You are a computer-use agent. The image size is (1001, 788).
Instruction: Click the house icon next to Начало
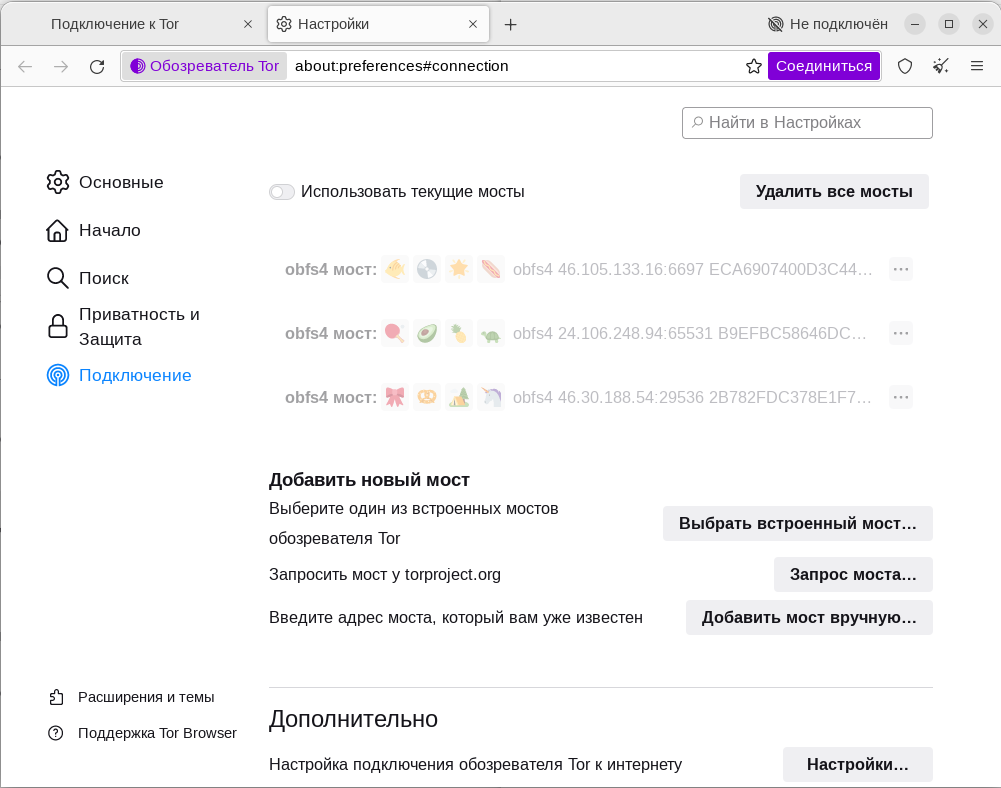(57, 231)
